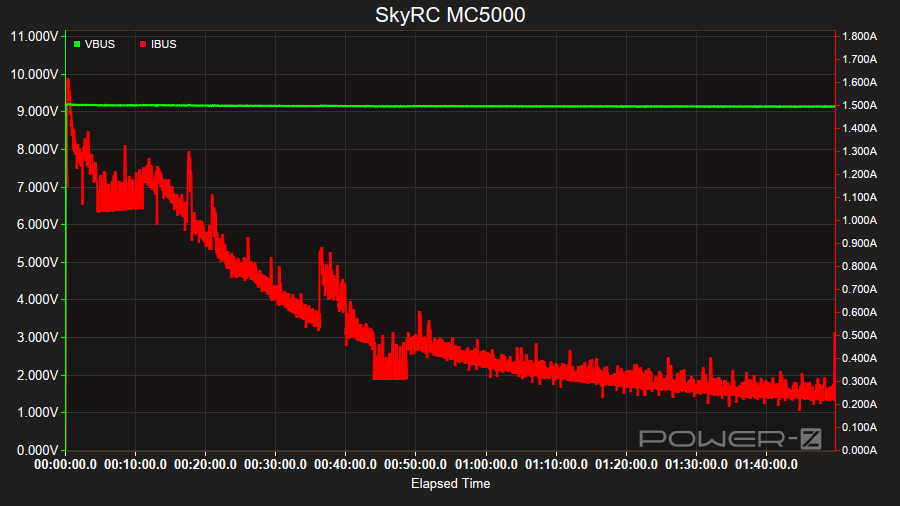Click the 0.500A current axis label
The width and height of the screenshot is (900, 506).
[x=859, y=336]
